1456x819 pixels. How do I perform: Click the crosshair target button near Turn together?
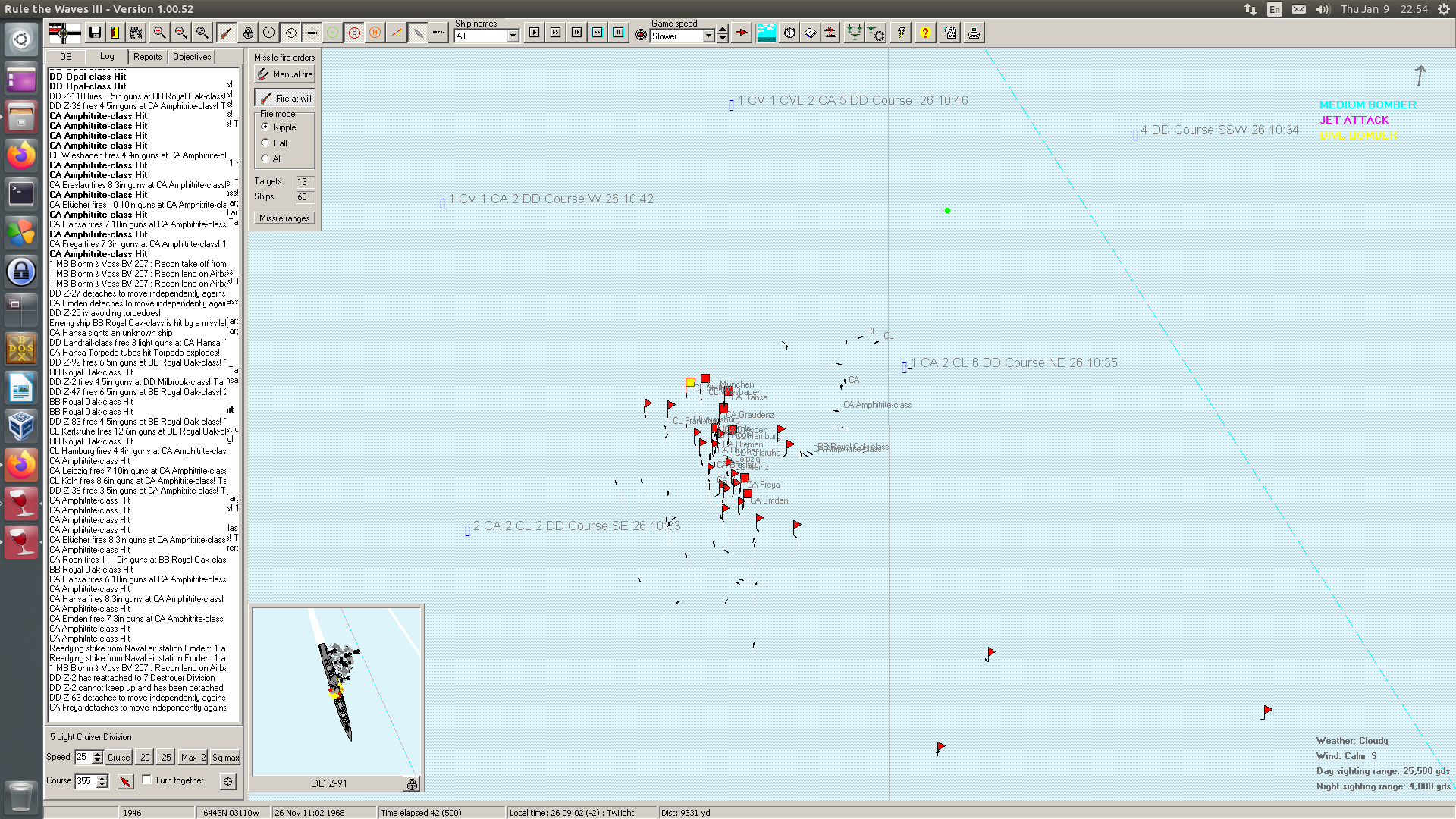point(227,781)
